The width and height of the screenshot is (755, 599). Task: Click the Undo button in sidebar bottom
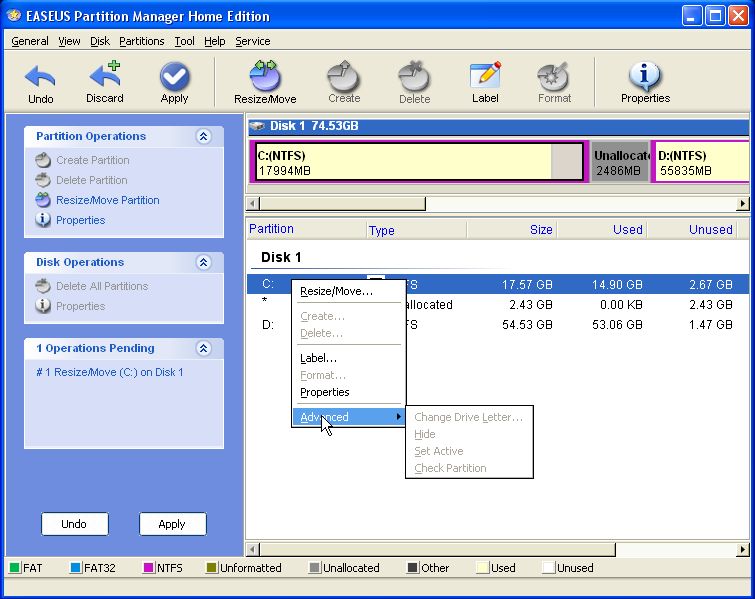tap(75, 524)
